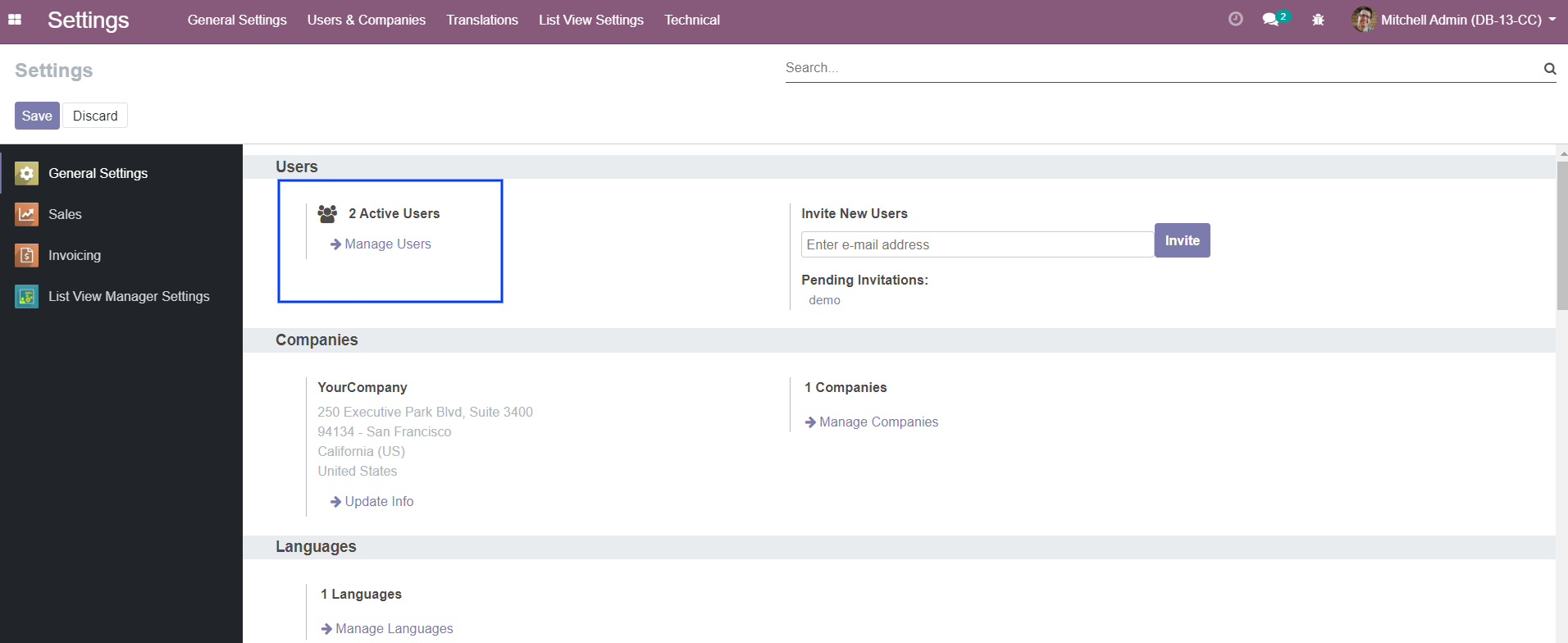Image resolution: width=1568 pixels, height=643 pixels.
Task: Select List View Manager Settings icon
Action: tap(27, 296)
